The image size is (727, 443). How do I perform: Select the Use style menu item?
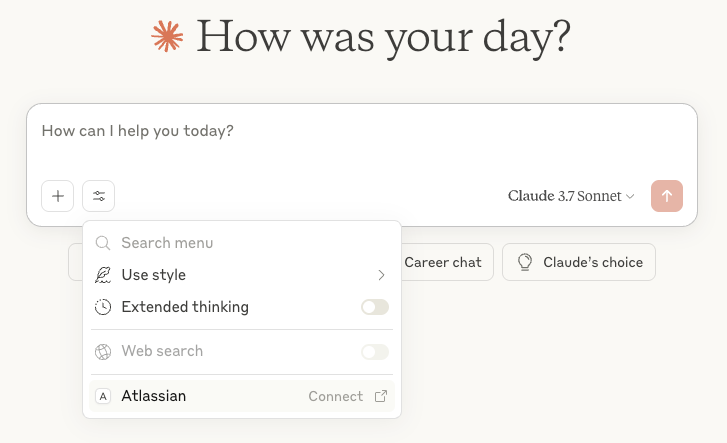154,275
